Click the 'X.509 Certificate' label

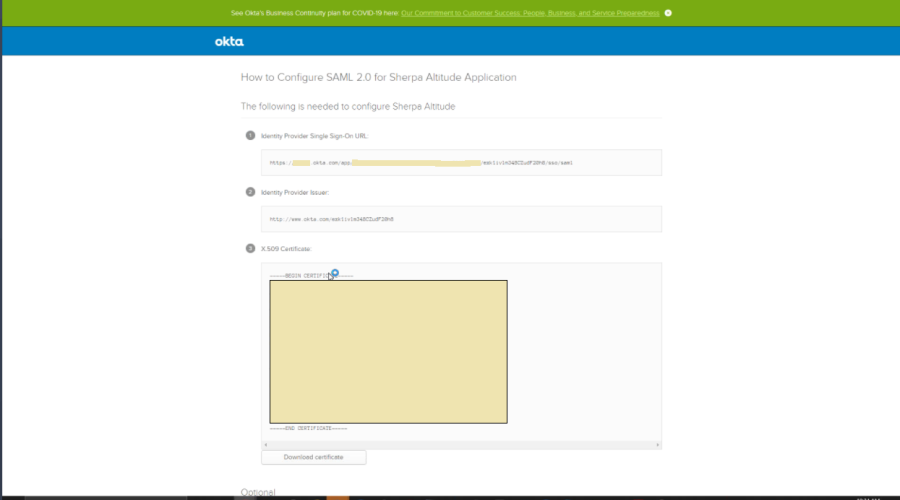coord(286,248)
